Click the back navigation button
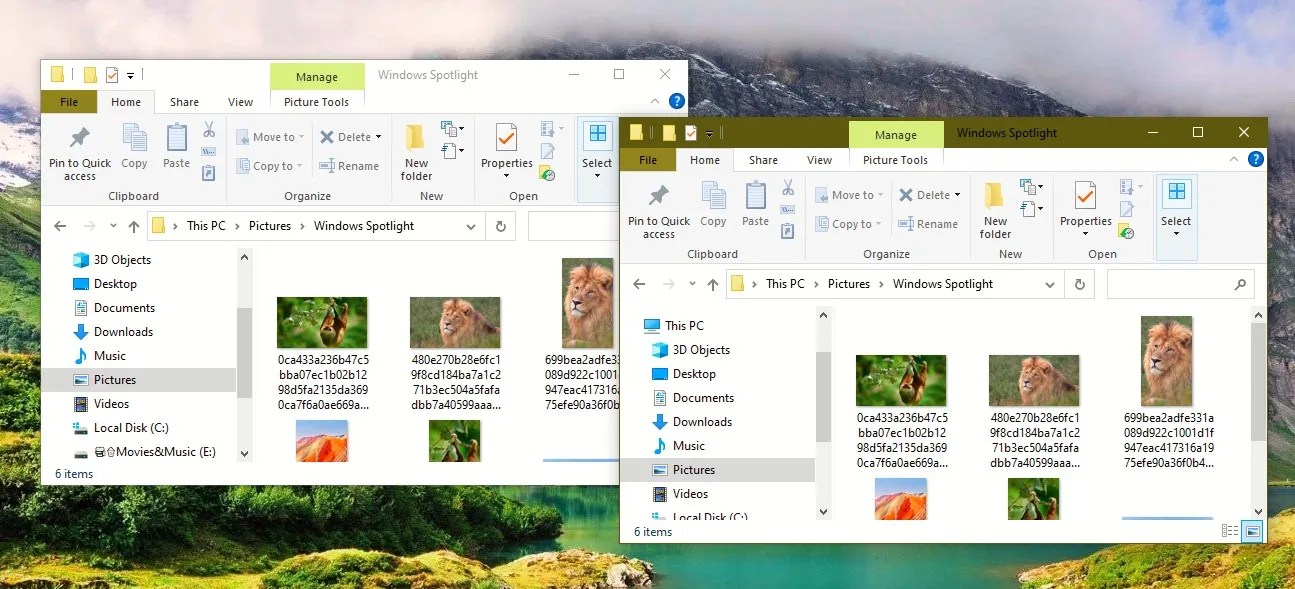This screenshot has width=1295, height=589. click(x=639, y=284)
